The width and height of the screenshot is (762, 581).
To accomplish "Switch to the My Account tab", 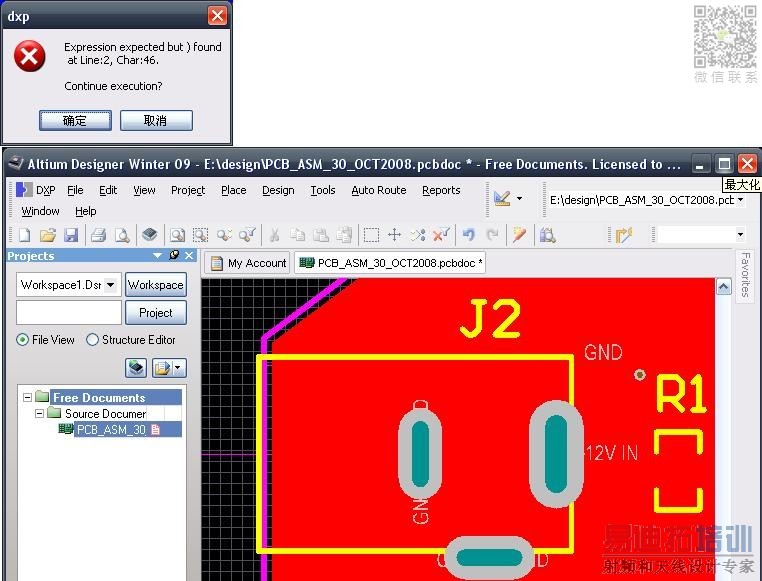I will click(248, 263).
